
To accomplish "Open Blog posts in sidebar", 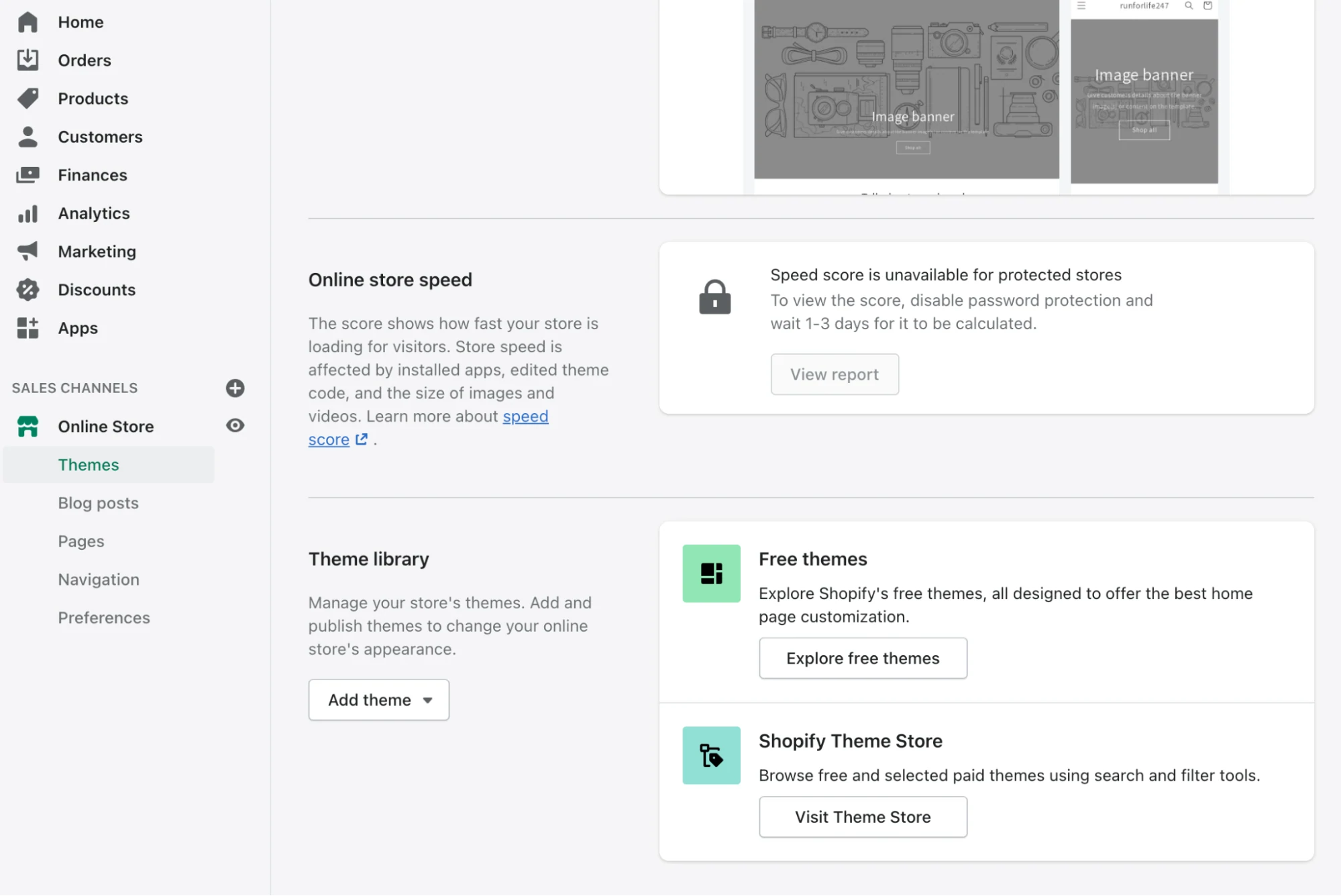I will tap(98, 503).
